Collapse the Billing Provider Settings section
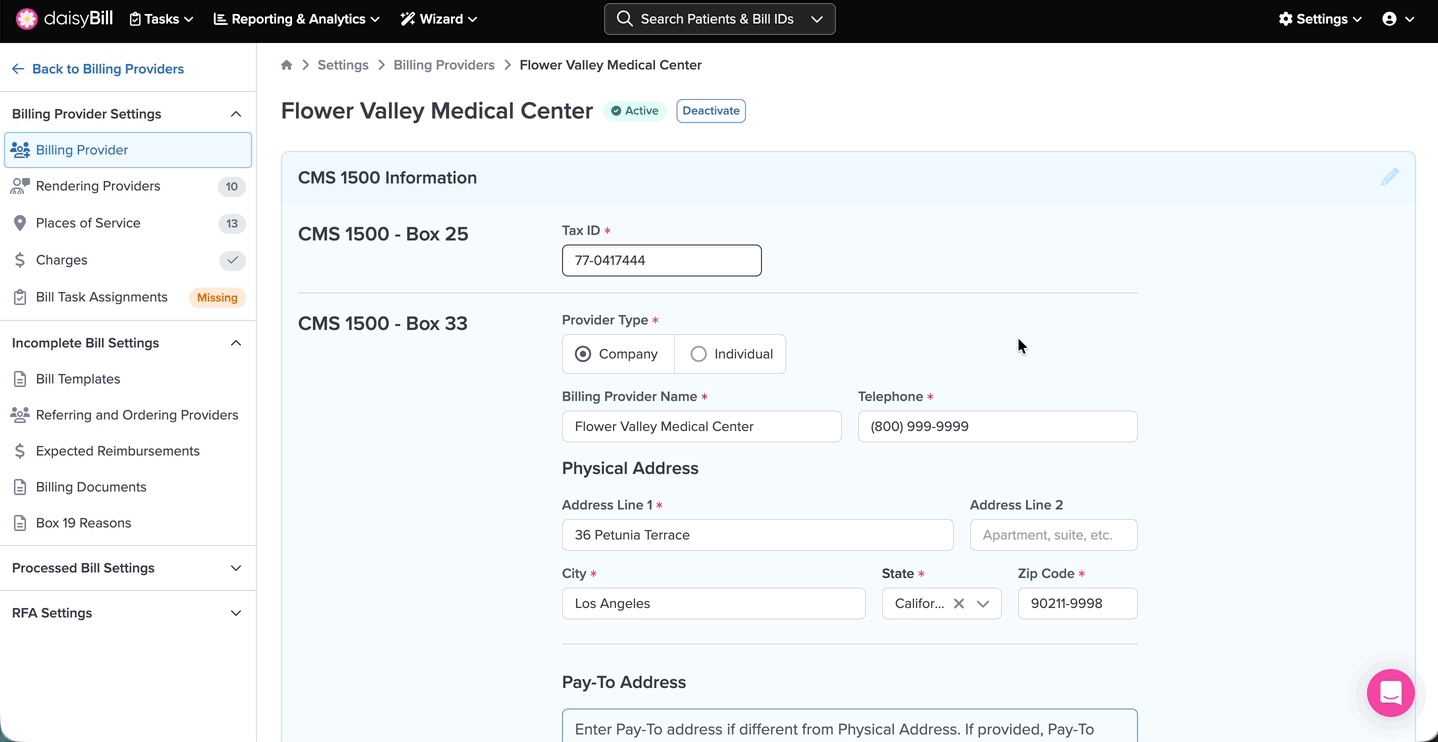This screenshot has height=742, width=1438. click(236, 114)
